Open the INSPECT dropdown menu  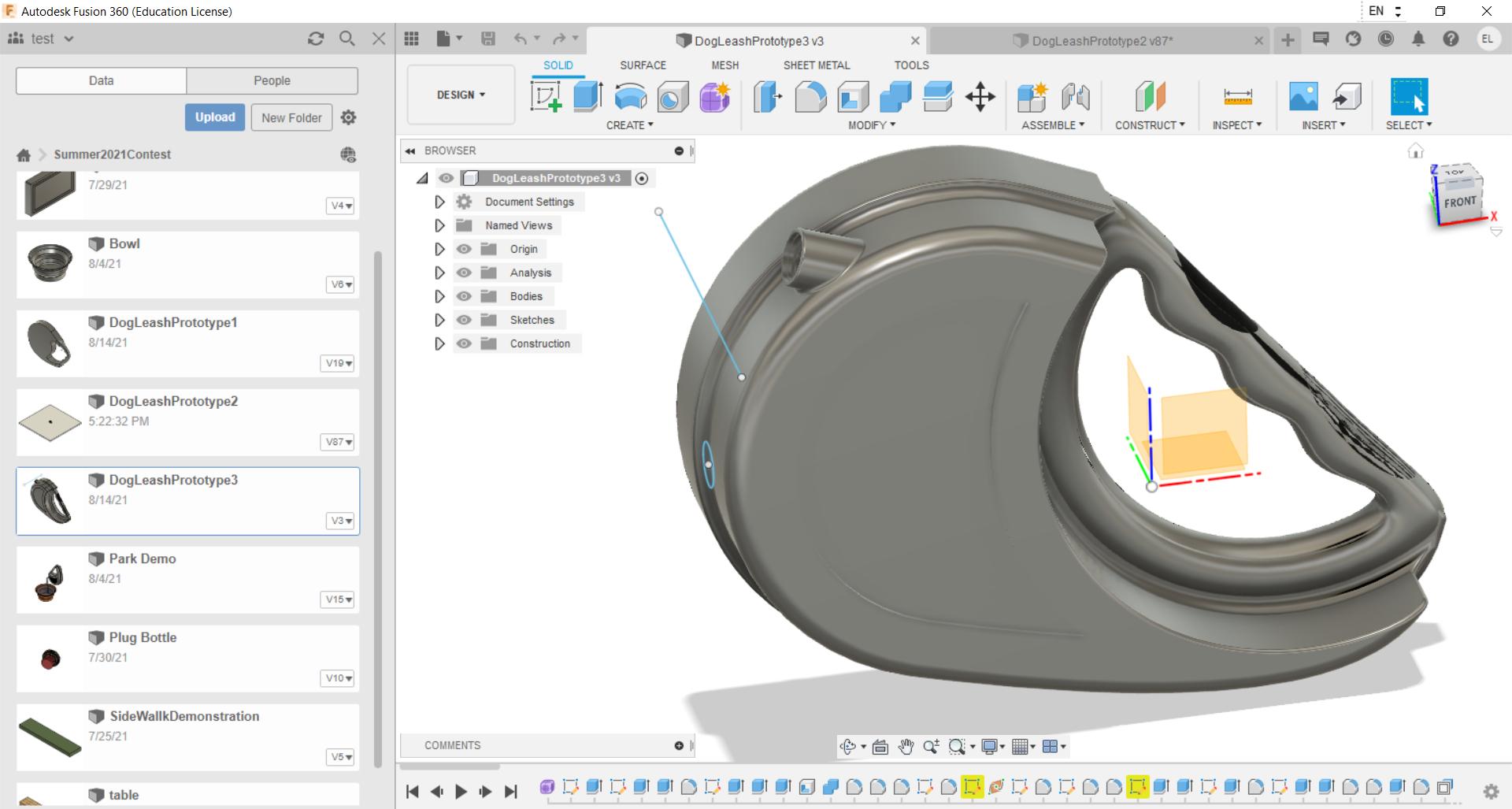(1237, 125)
